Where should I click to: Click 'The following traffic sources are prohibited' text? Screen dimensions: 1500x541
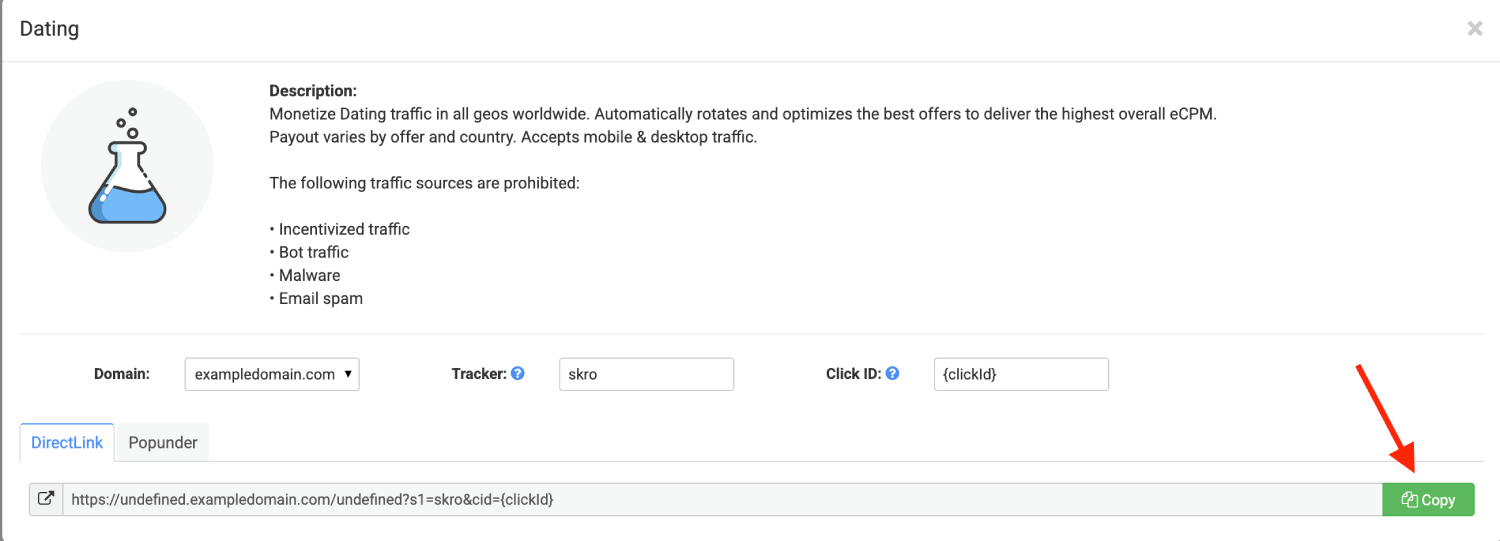[x=424, y=183]
